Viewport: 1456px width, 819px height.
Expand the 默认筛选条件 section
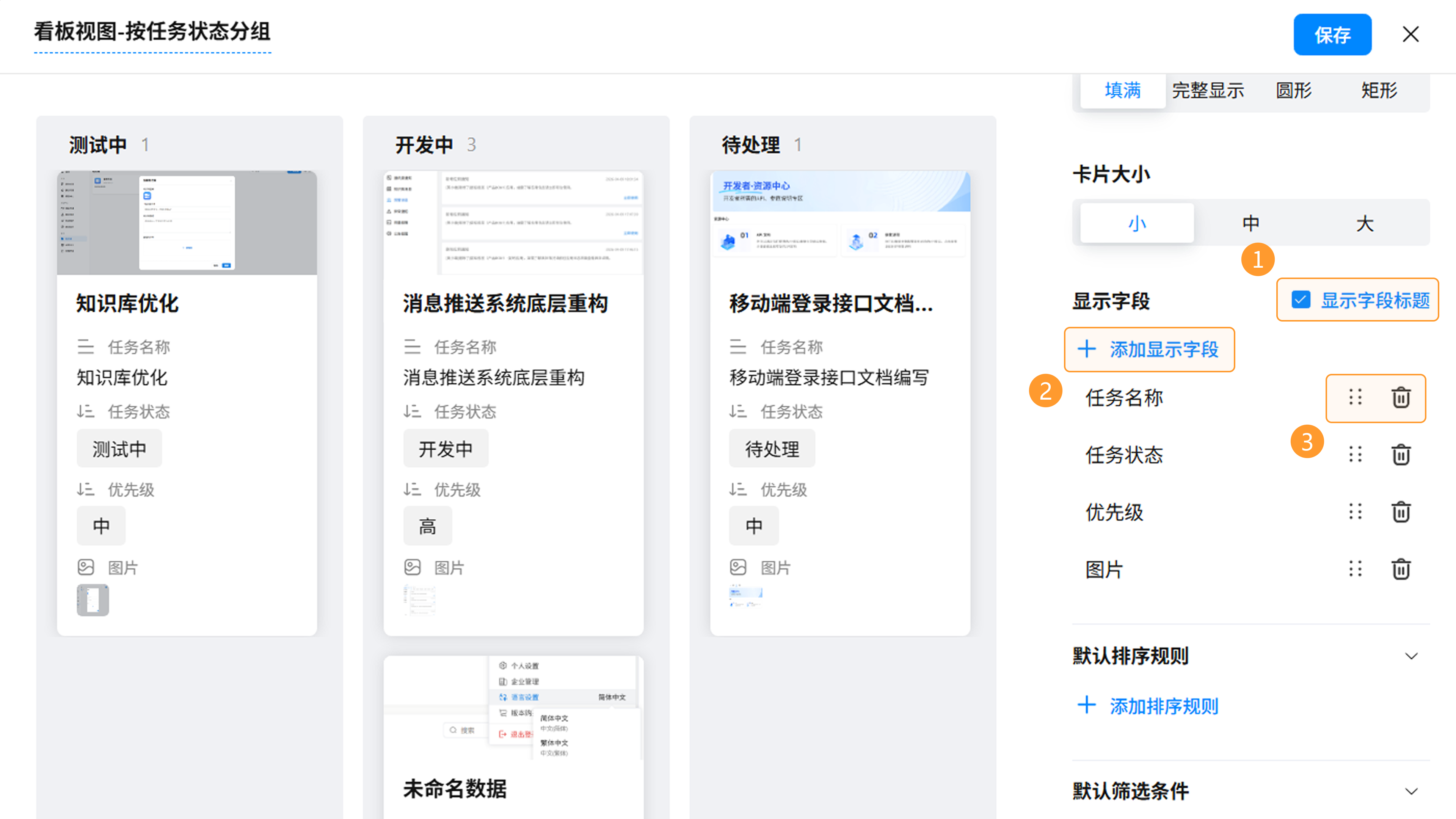1411,791
